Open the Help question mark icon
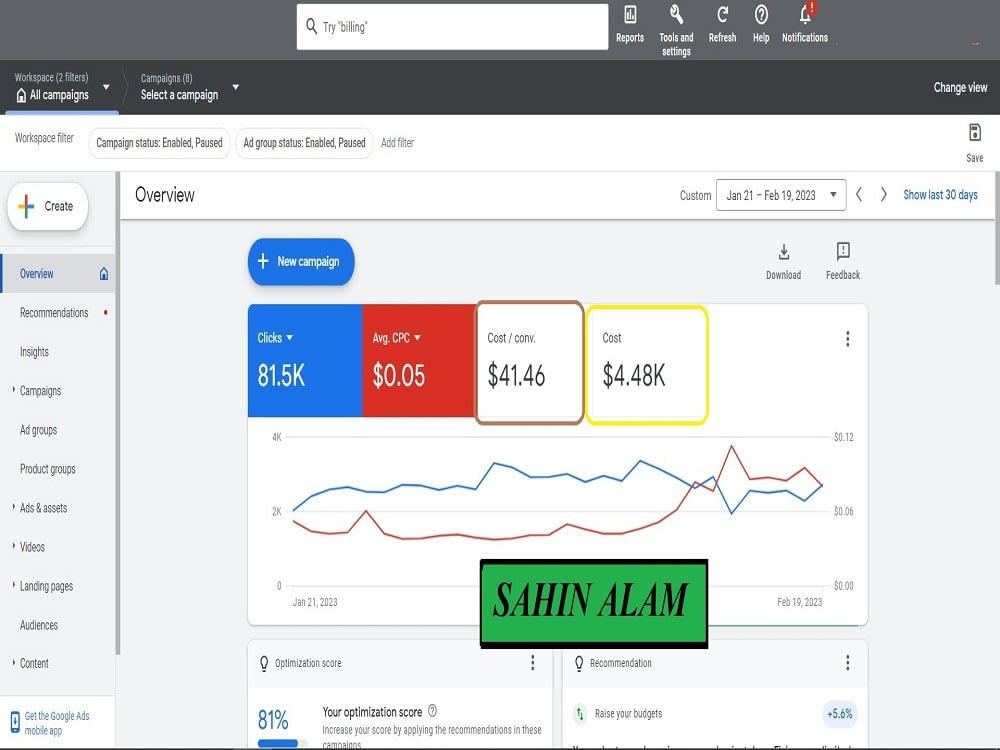 pyautogui.click(x=761, y=15)
